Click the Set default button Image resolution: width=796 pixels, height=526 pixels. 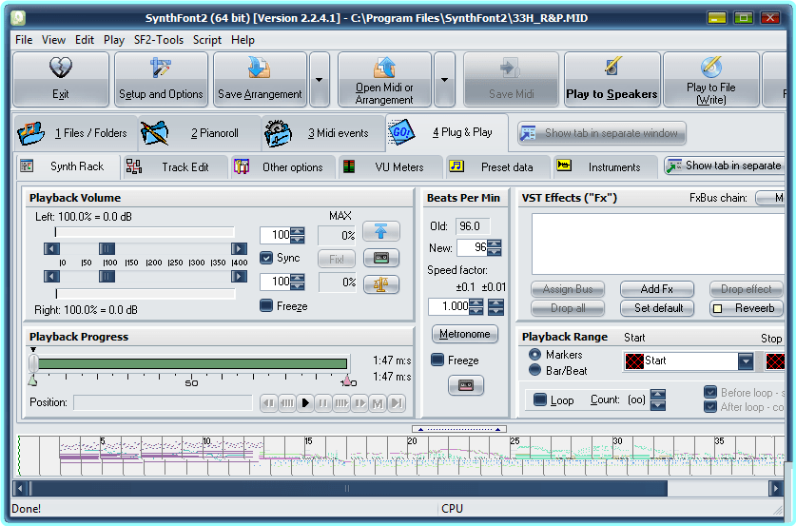tap(657, 308)
